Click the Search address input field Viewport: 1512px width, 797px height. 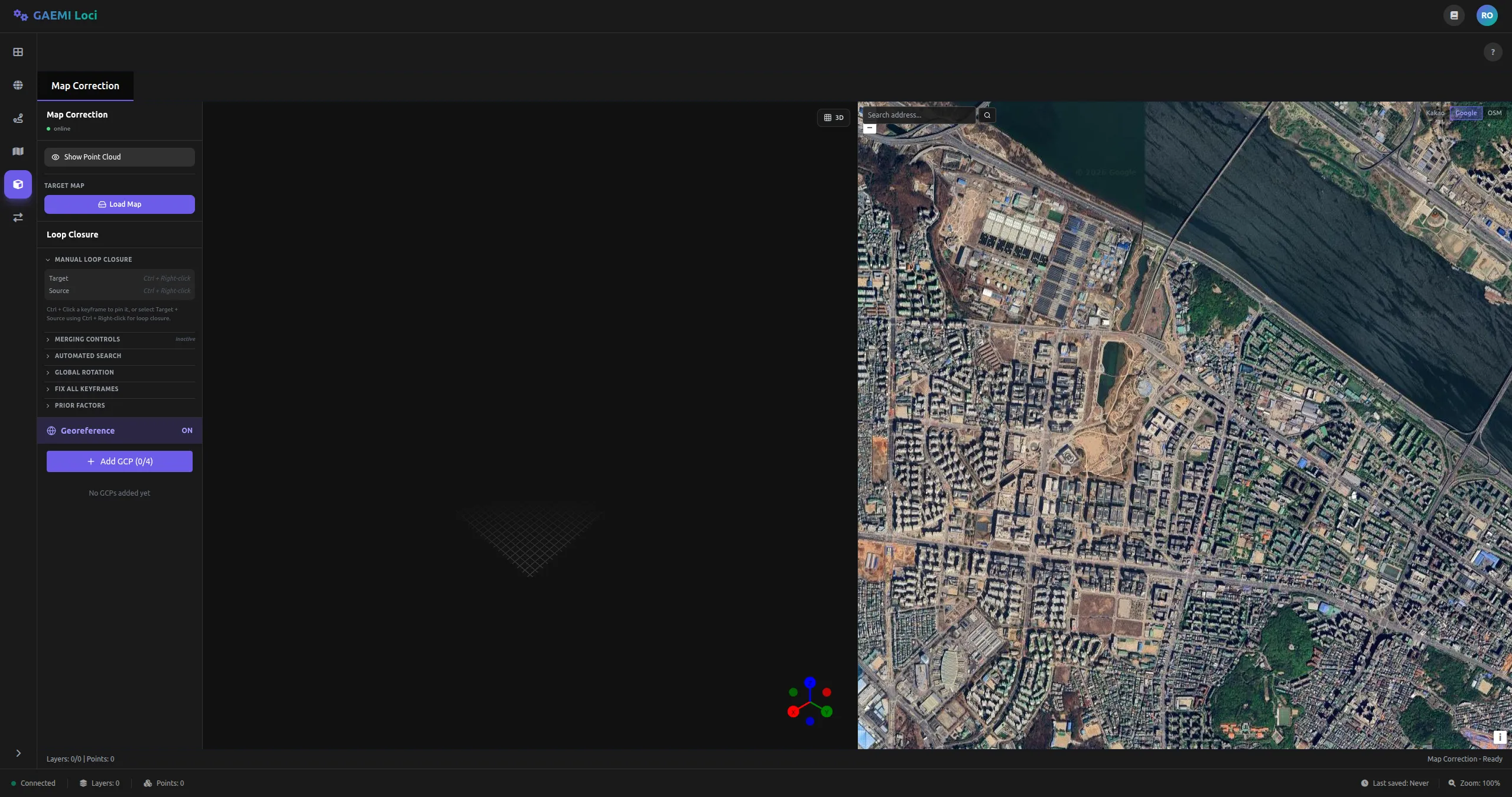coord(918,115)
